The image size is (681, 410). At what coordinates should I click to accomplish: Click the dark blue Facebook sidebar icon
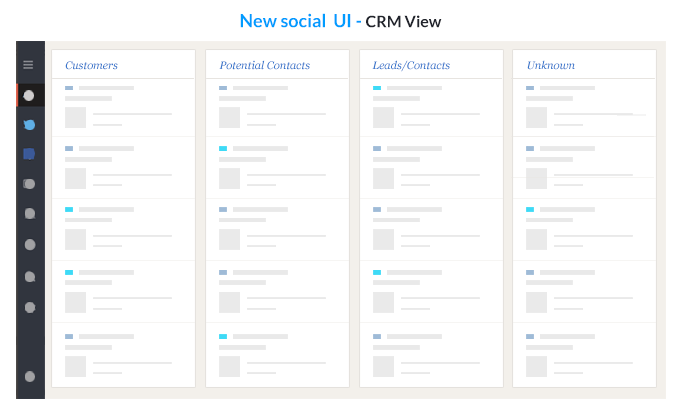coord(29,154)
